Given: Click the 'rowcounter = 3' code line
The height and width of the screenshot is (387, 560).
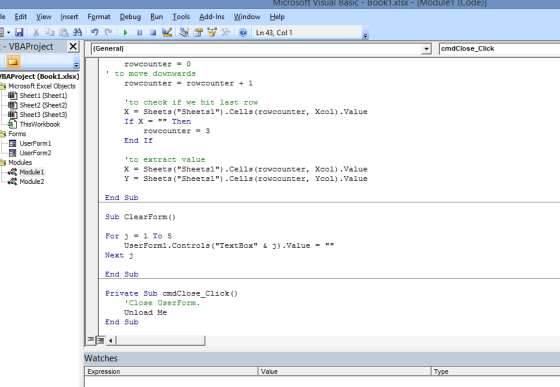Looking at the screenshot, I should 176,131.
